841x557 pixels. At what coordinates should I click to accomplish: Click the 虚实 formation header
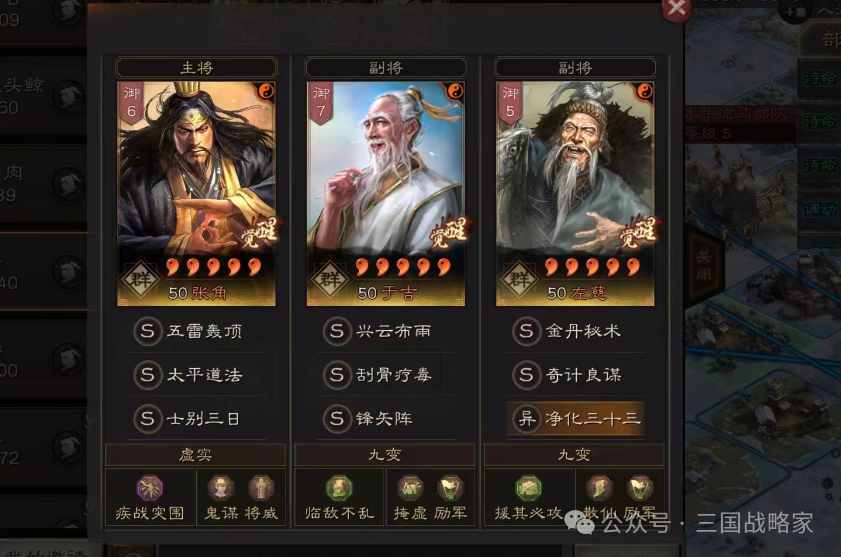(195, 455)
